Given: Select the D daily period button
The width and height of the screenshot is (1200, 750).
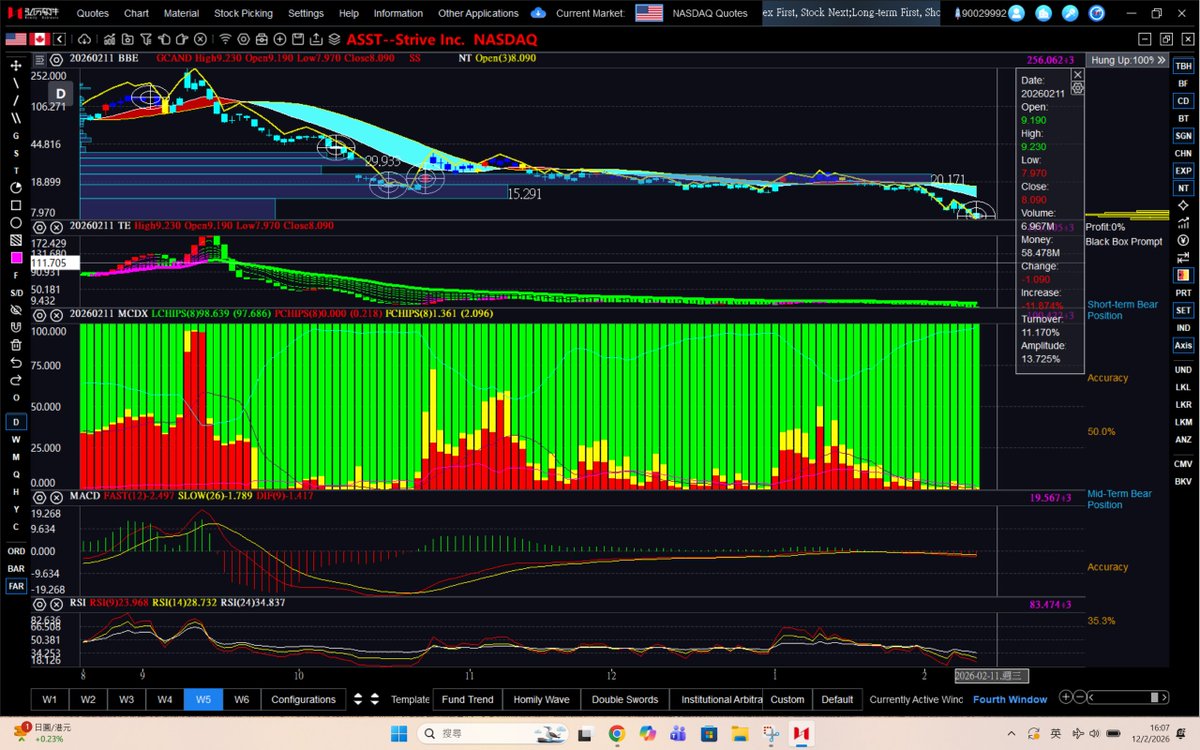Looking at the screenshot, I should point(16,421).
